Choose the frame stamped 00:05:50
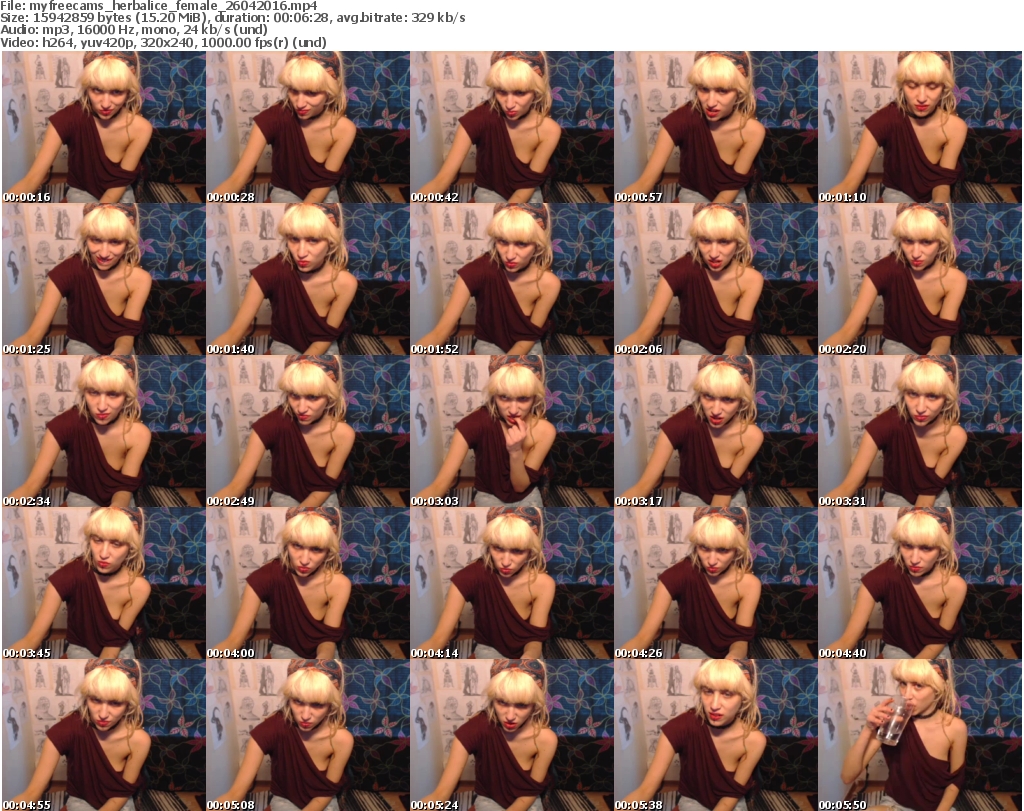The width and height of the screenshot is (1024, 811). click(x=920, y=735)
